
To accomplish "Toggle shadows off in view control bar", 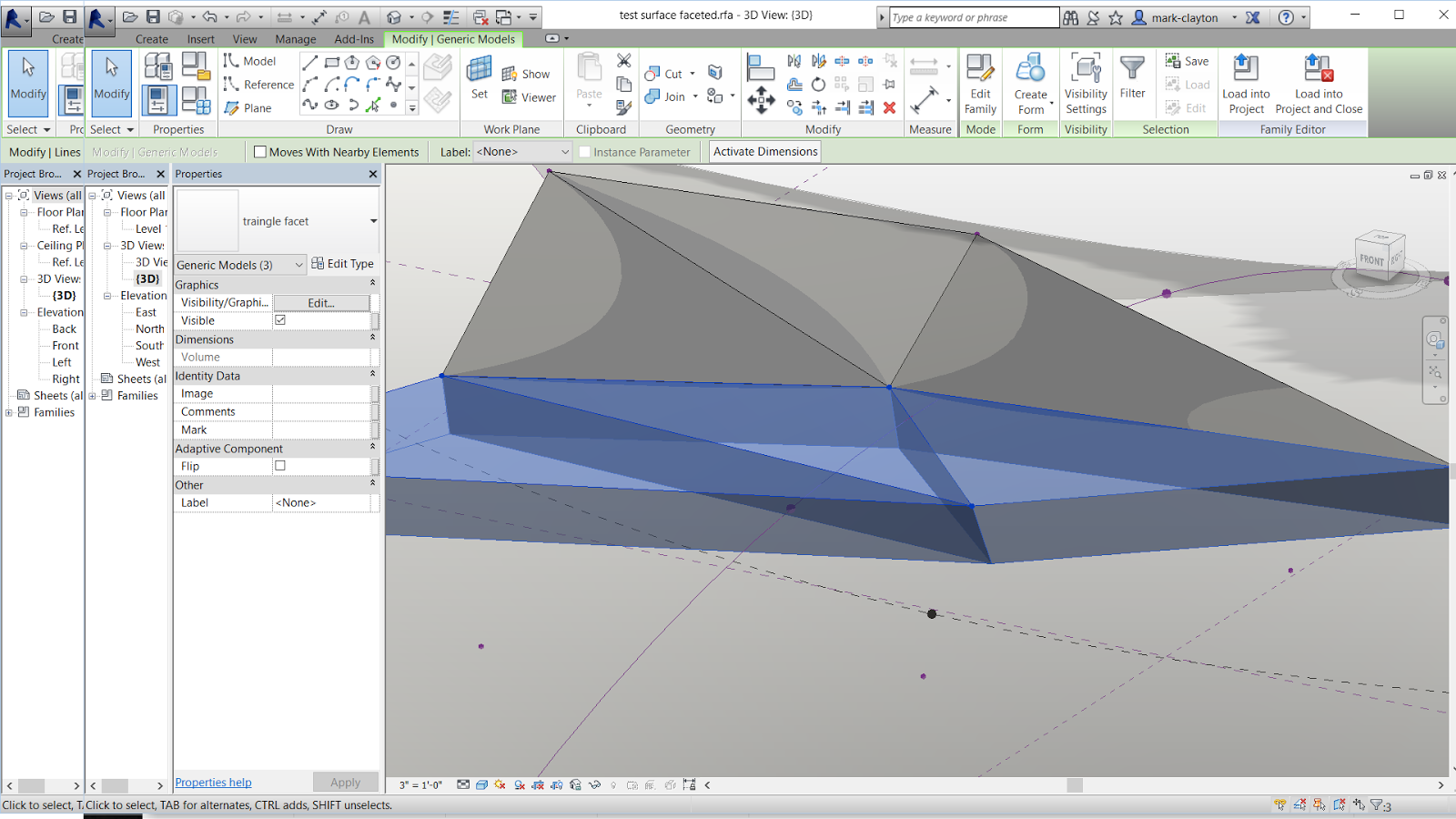I will 499,784.
